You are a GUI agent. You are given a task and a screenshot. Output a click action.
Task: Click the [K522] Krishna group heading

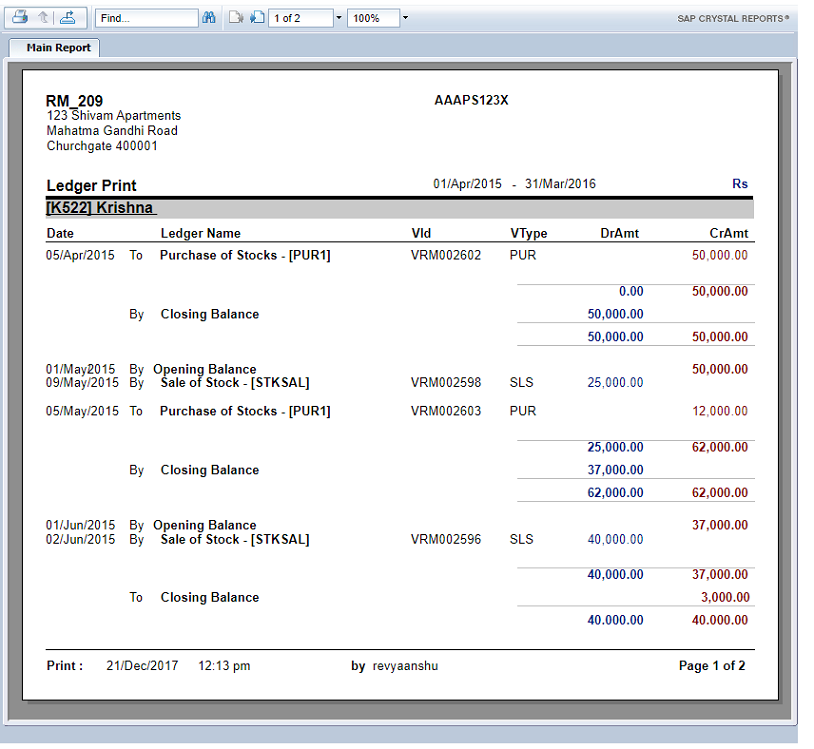99,208
